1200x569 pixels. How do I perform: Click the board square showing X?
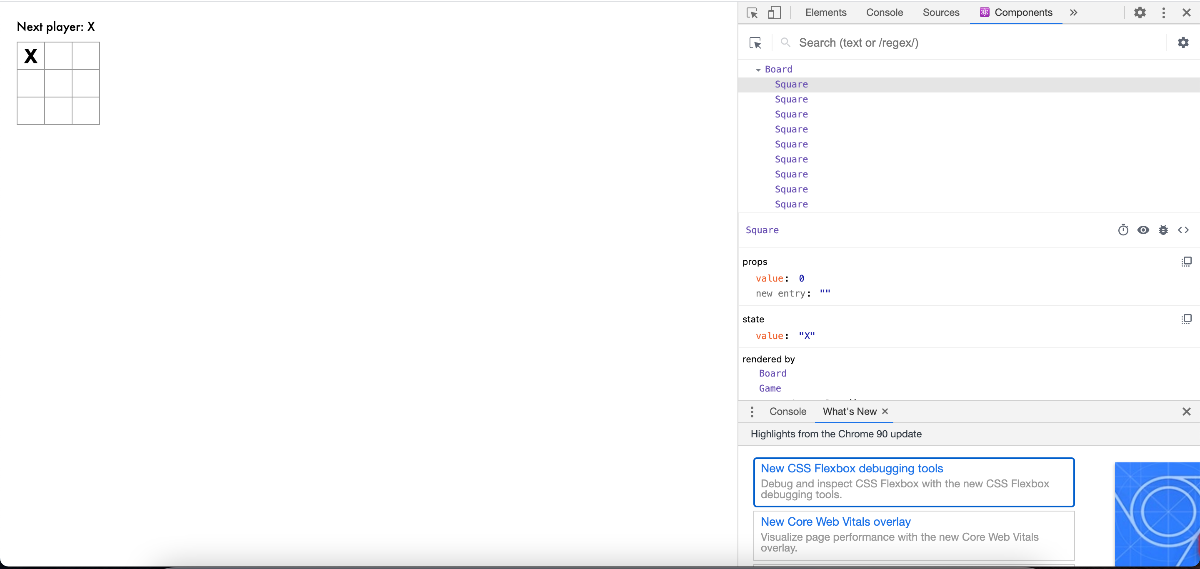(31, 56)
